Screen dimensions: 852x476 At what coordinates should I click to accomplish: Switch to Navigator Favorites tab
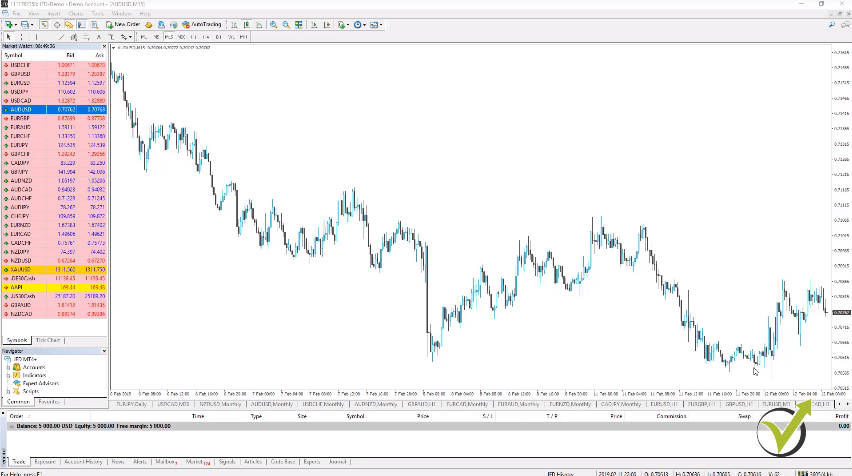49,402
